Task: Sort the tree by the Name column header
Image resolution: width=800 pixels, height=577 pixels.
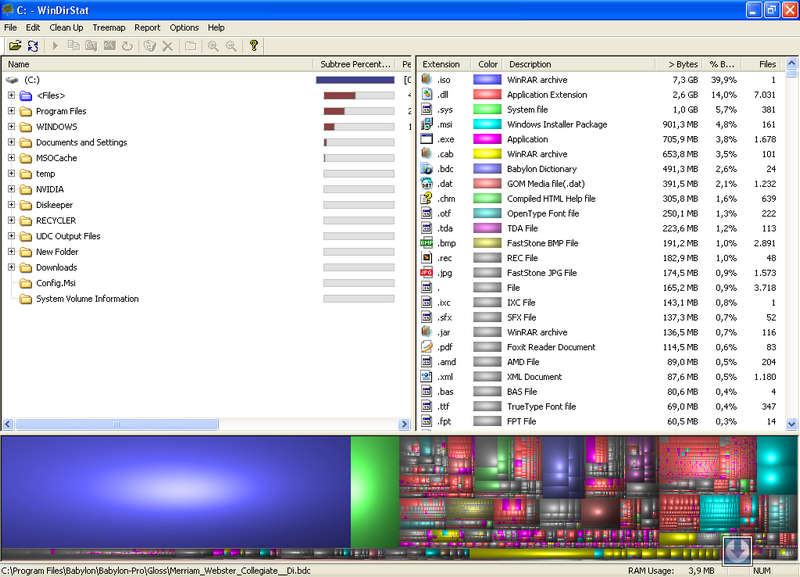Action: 158,64
